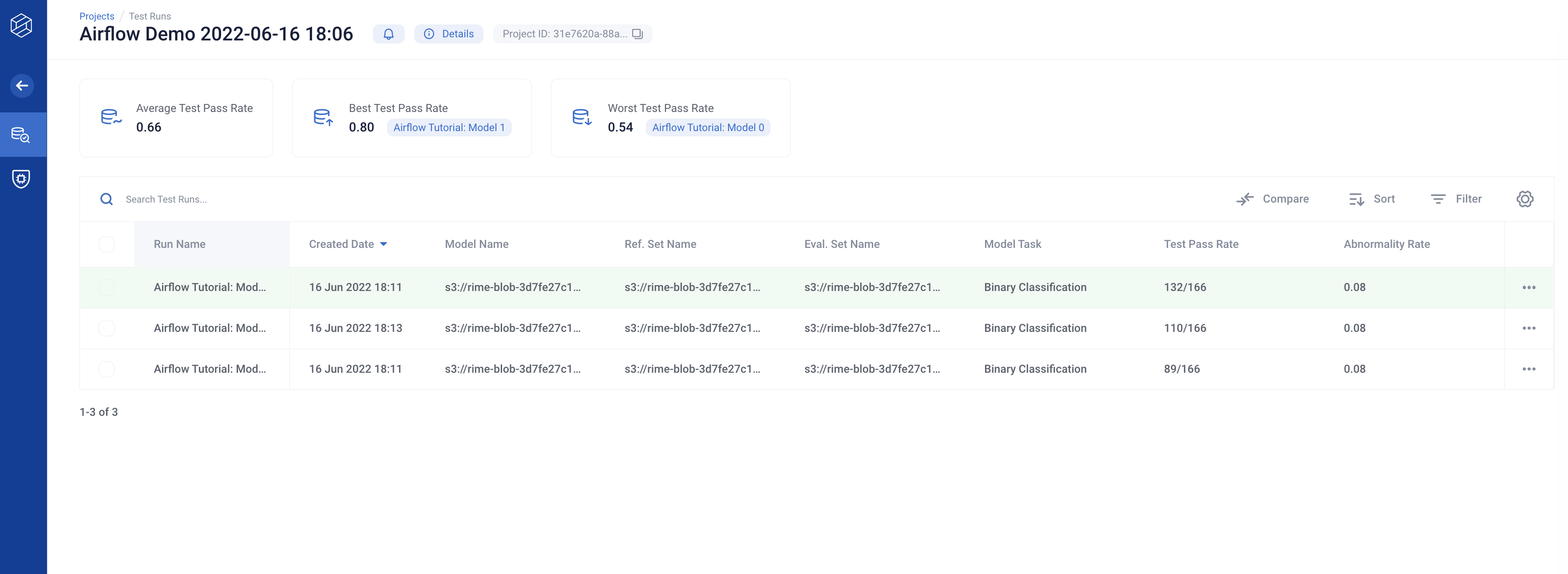Click the search magnifier icon
Screen dimensions: 1568x574
coord(107,199)
